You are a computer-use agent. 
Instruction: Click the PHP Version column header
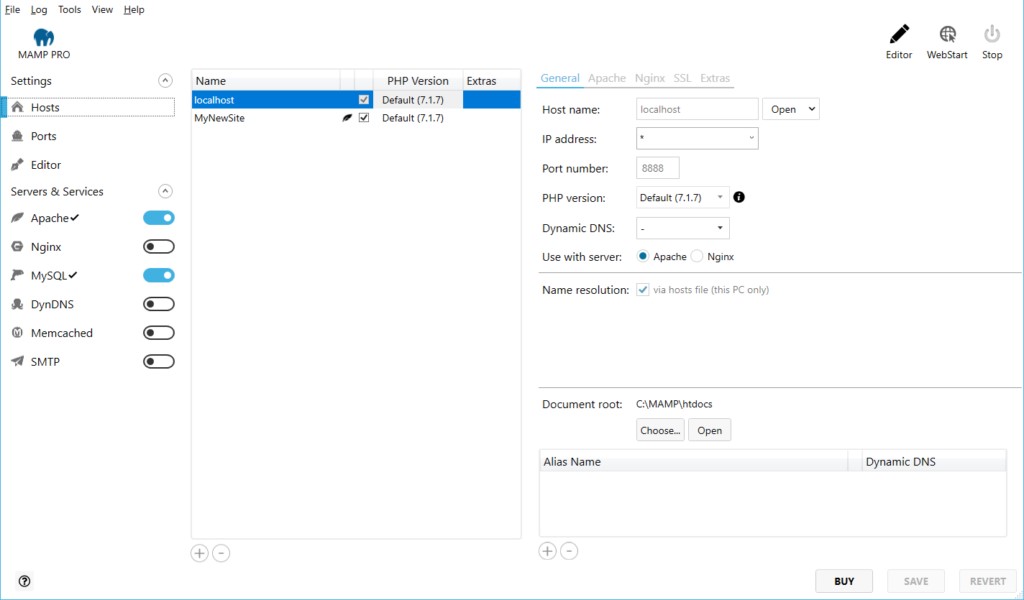(x=417, y=81)
